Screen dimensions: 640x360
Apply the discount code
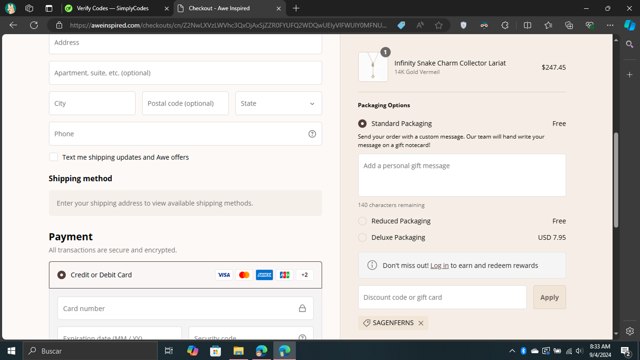click(x=549, y=298)
